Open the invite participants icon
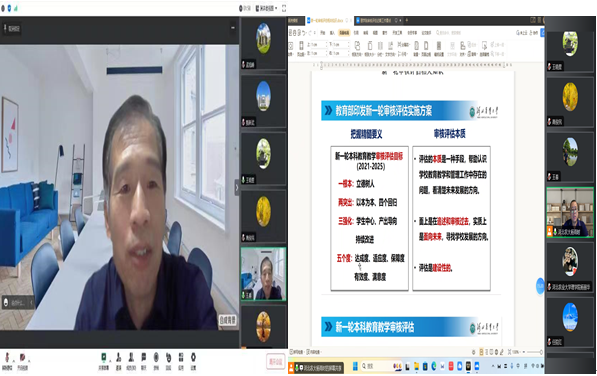 [x=119, y=359]
